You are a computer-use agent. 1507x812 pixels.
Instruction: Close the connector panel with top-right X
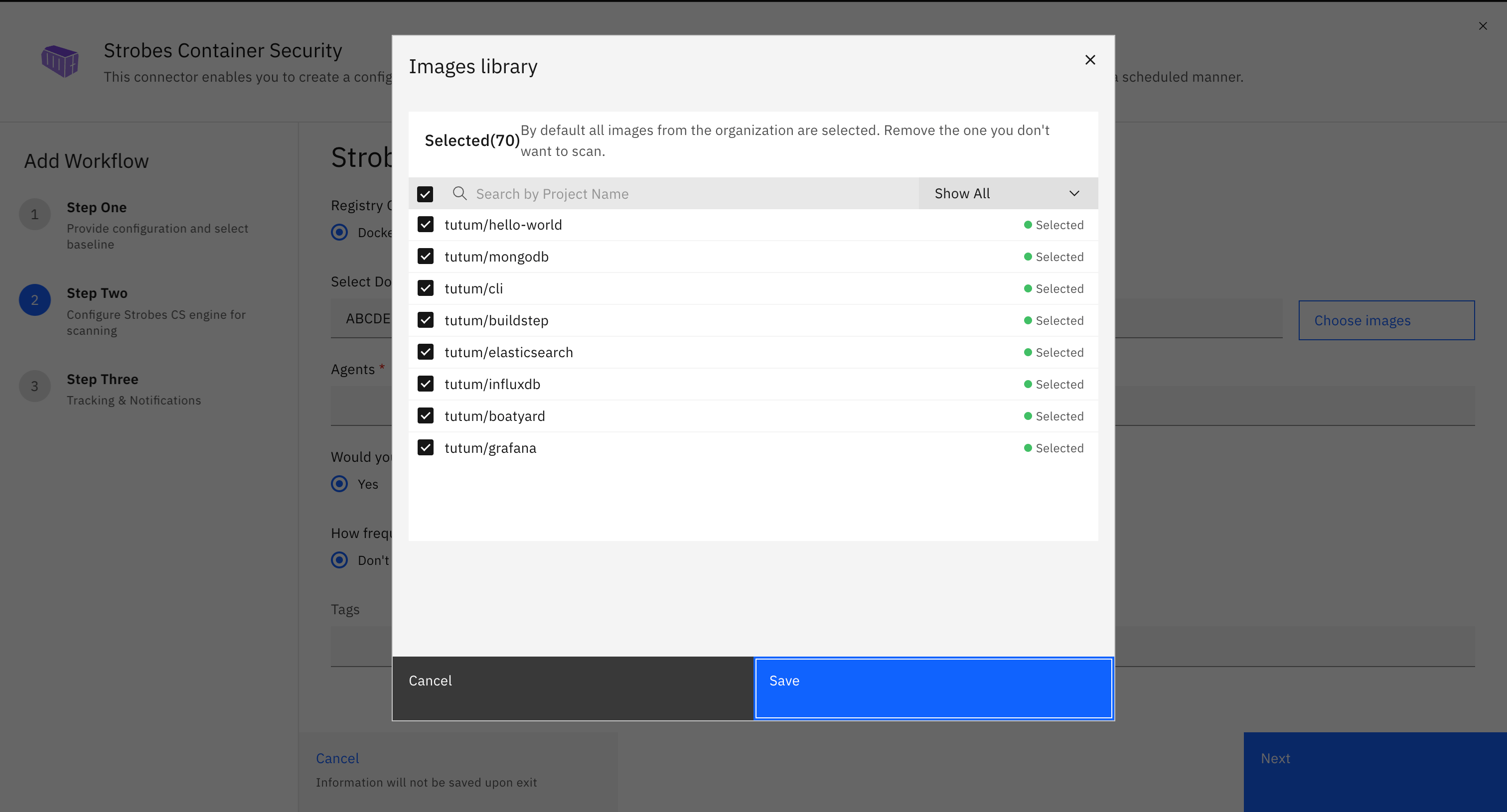pyautogui.click(x=1483, y=26)
